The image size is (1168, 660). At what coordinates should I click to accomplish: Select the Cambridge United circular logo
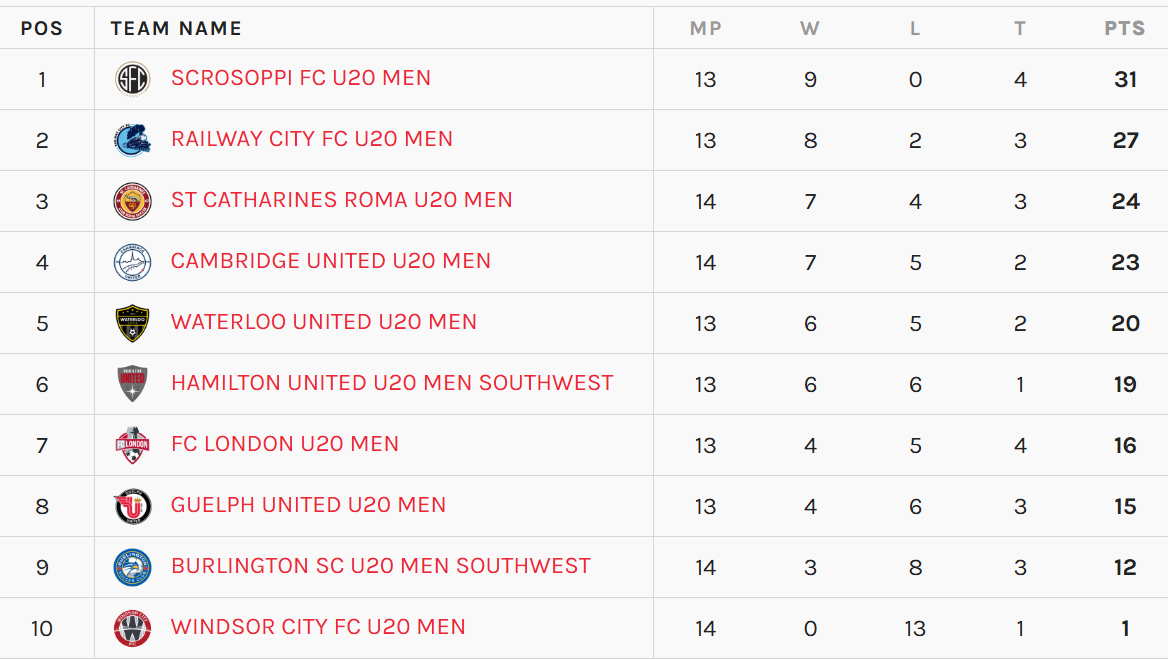click(133, 262)
